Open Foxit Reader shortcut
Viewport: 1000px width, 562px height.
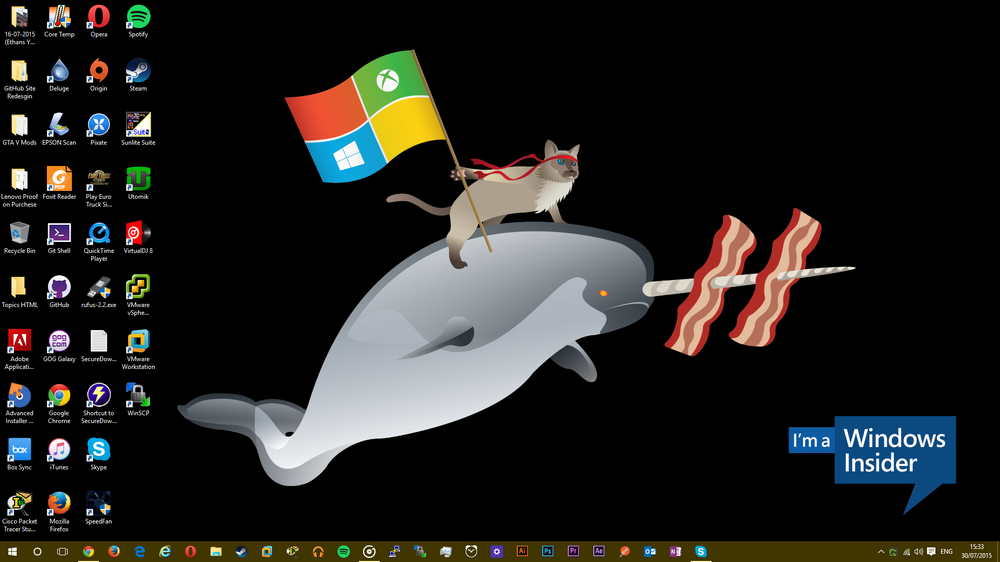coord(59,184)
